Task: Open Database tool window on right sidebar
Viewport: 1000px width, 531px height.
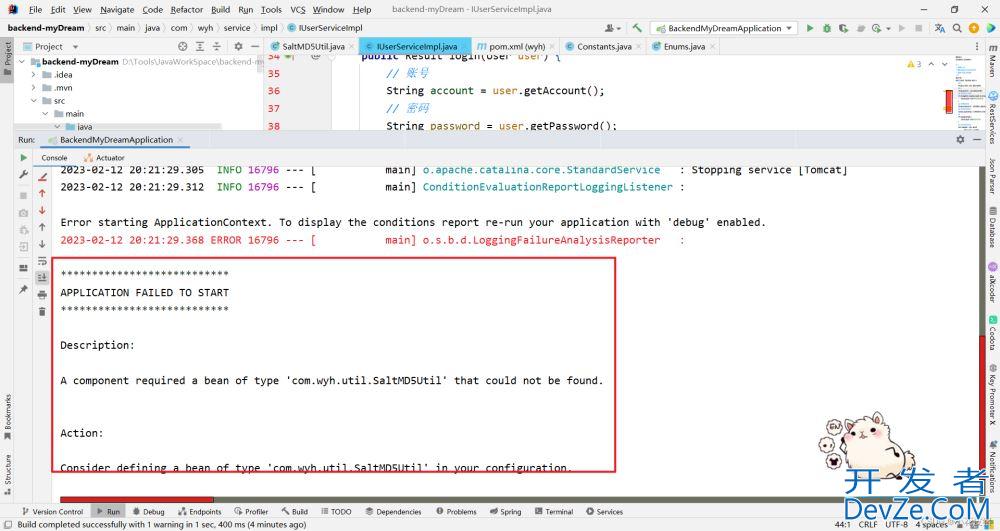Action: (993, 227)
